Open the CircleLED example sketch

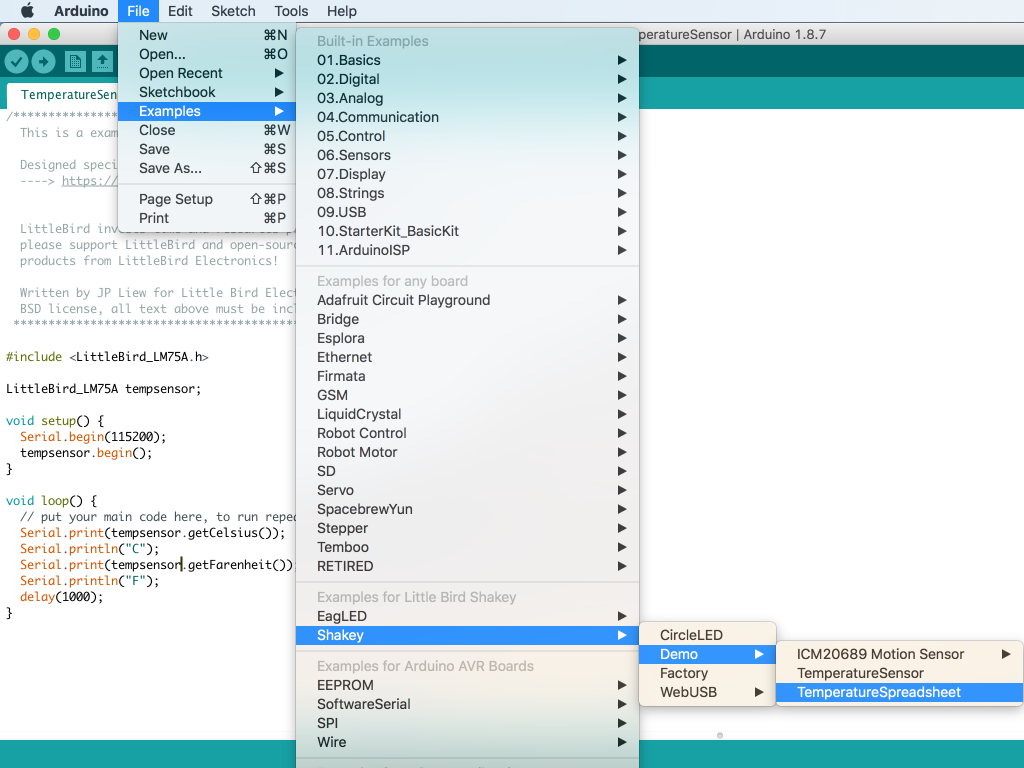click(707, 635)
